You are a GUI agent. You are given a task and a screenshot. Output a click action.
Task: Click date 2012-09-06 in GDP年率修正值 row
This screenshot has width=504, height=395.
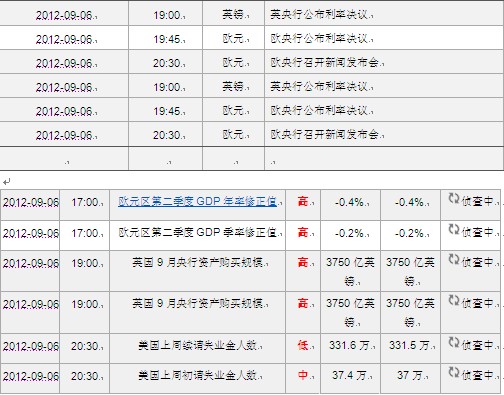click(31, 202)
